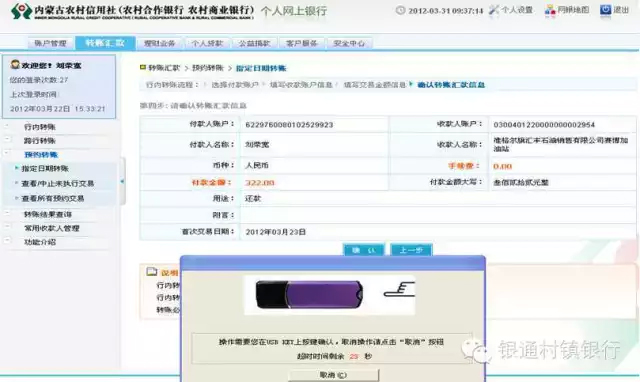Open 查看所有预约交易 in the sidebar

pos(53,198)
